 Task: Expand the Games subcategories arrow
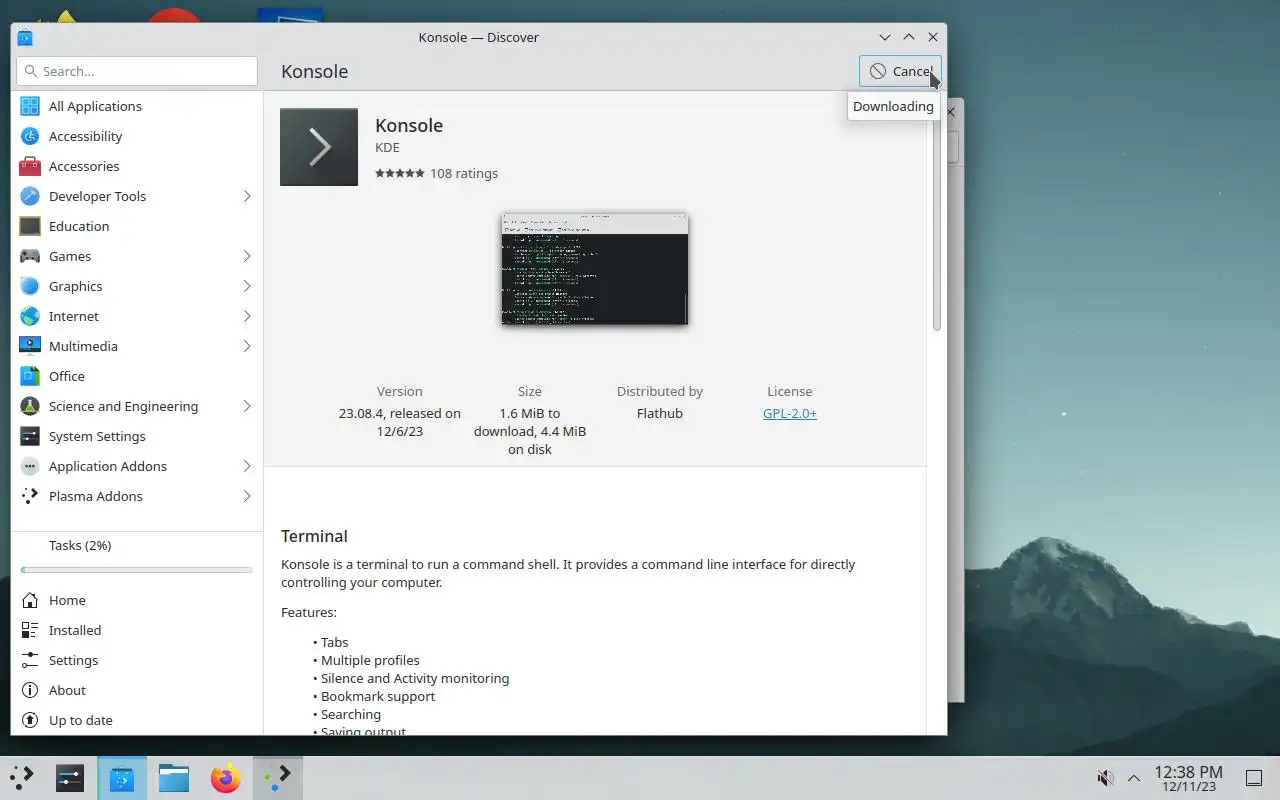point(247,256)
